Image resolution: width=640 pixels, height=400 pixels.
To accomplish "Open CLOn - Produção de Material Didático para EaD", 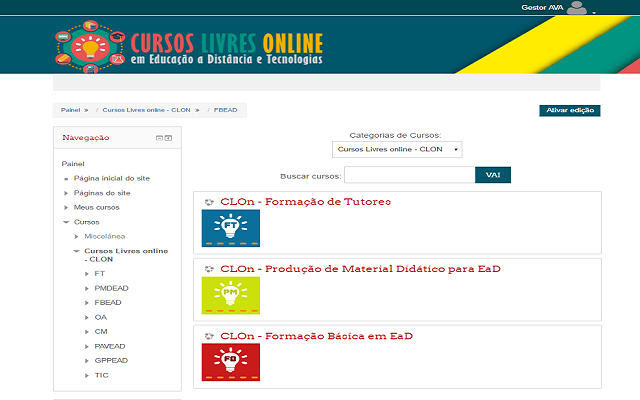I will click(360, 269).
